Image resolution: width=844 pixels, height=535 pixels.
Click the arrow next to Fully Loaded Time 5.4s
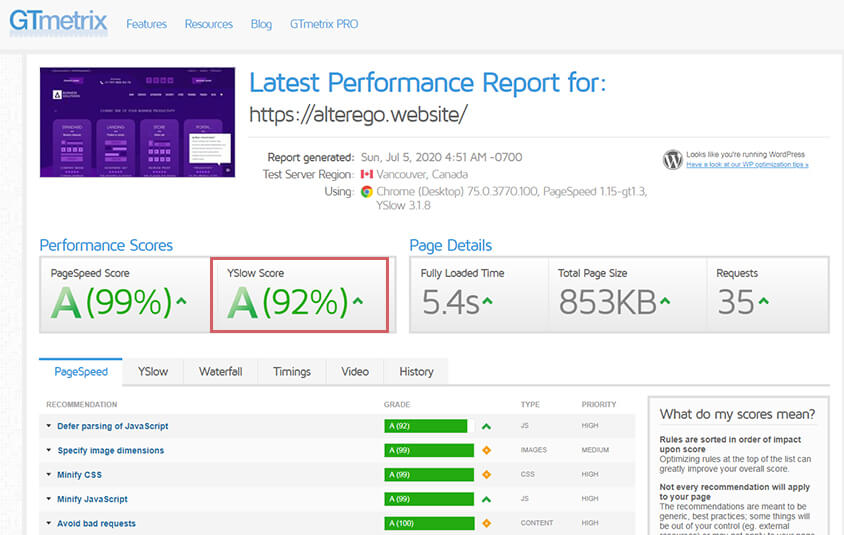[487, 301]
